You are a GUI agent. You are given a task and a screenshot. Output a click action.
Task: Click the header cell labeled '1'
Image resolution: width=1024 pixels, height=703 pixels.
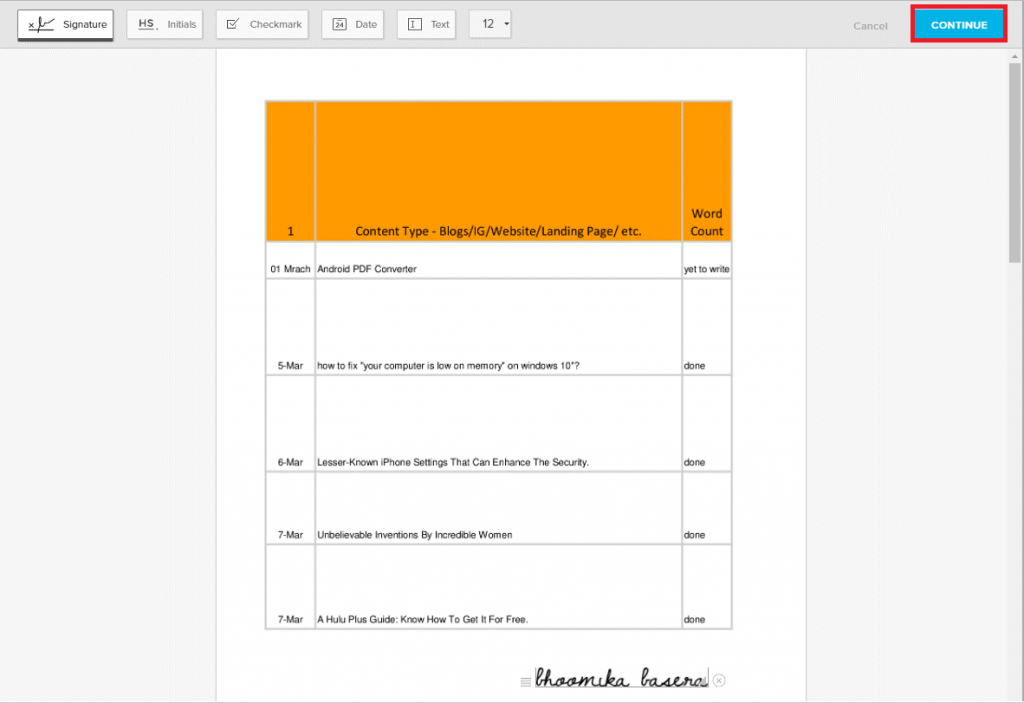coord(290,172)
